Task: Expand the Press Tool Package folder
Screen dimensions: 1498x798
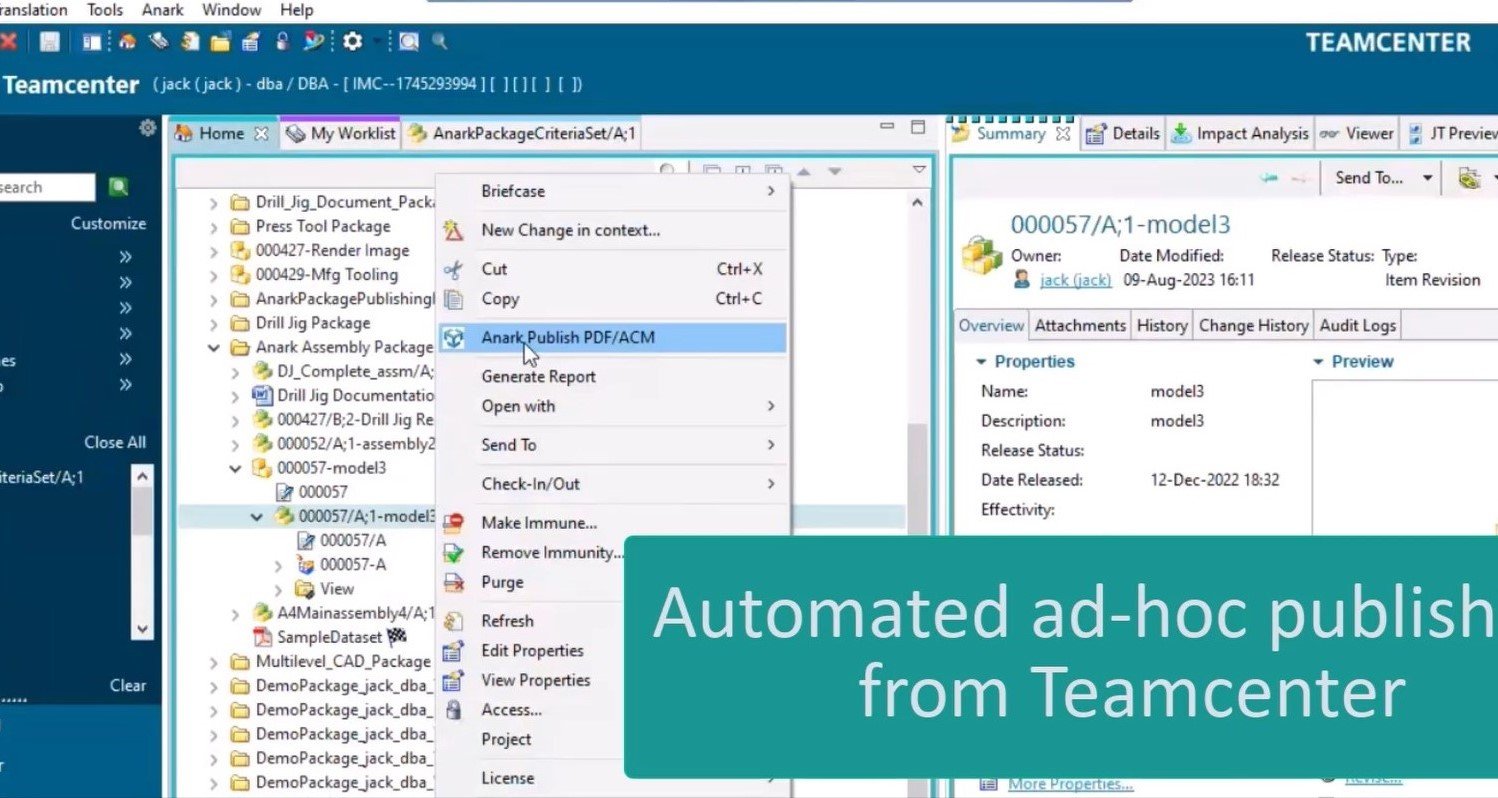Action: [214, 227]
